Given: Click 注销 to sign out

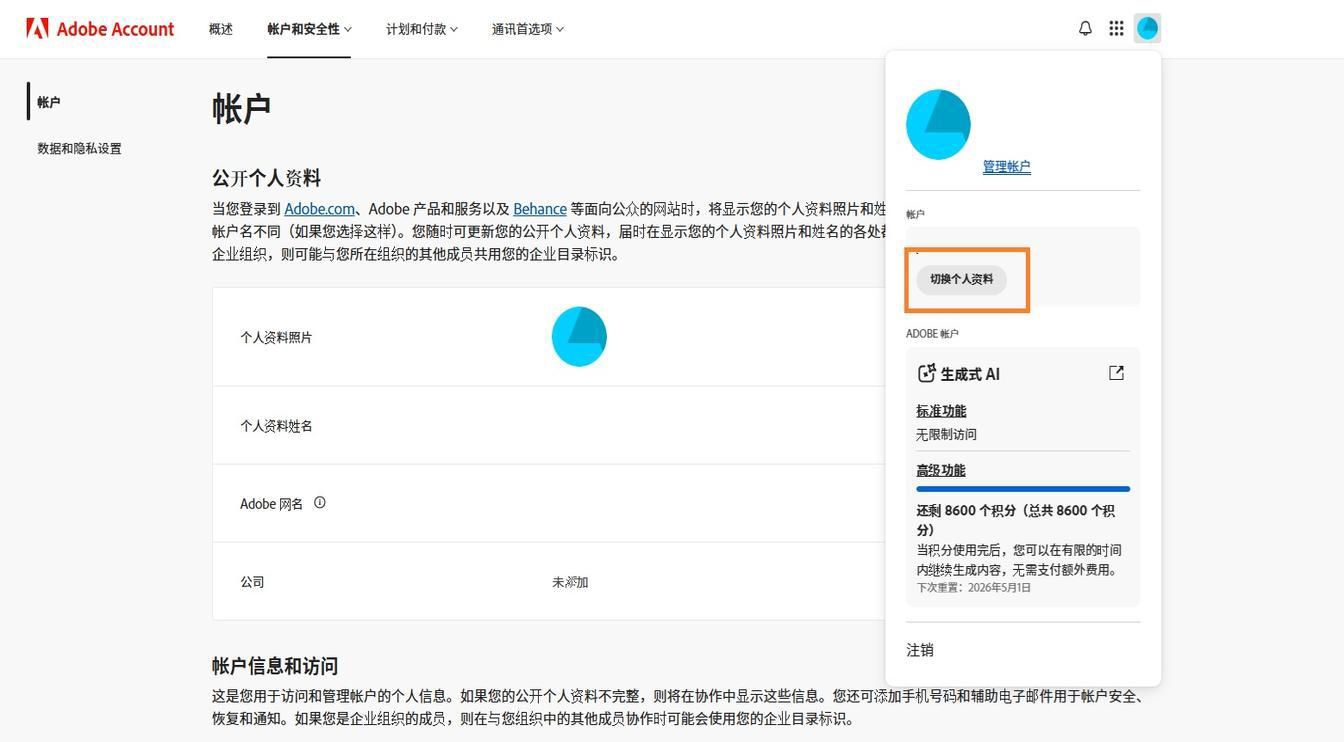Looking at the screenshot, I should point(920,650).
